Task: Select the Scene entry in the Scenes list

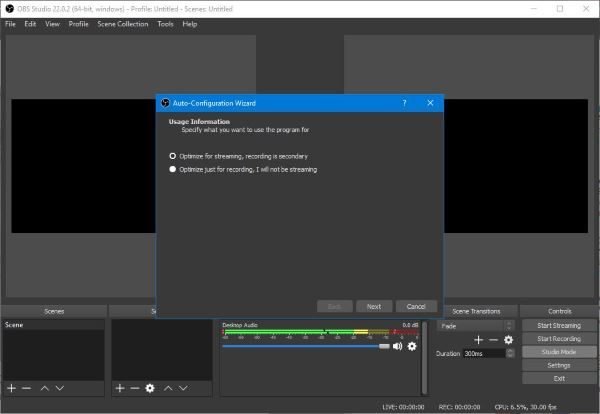Action: click(x=53, y=325)
